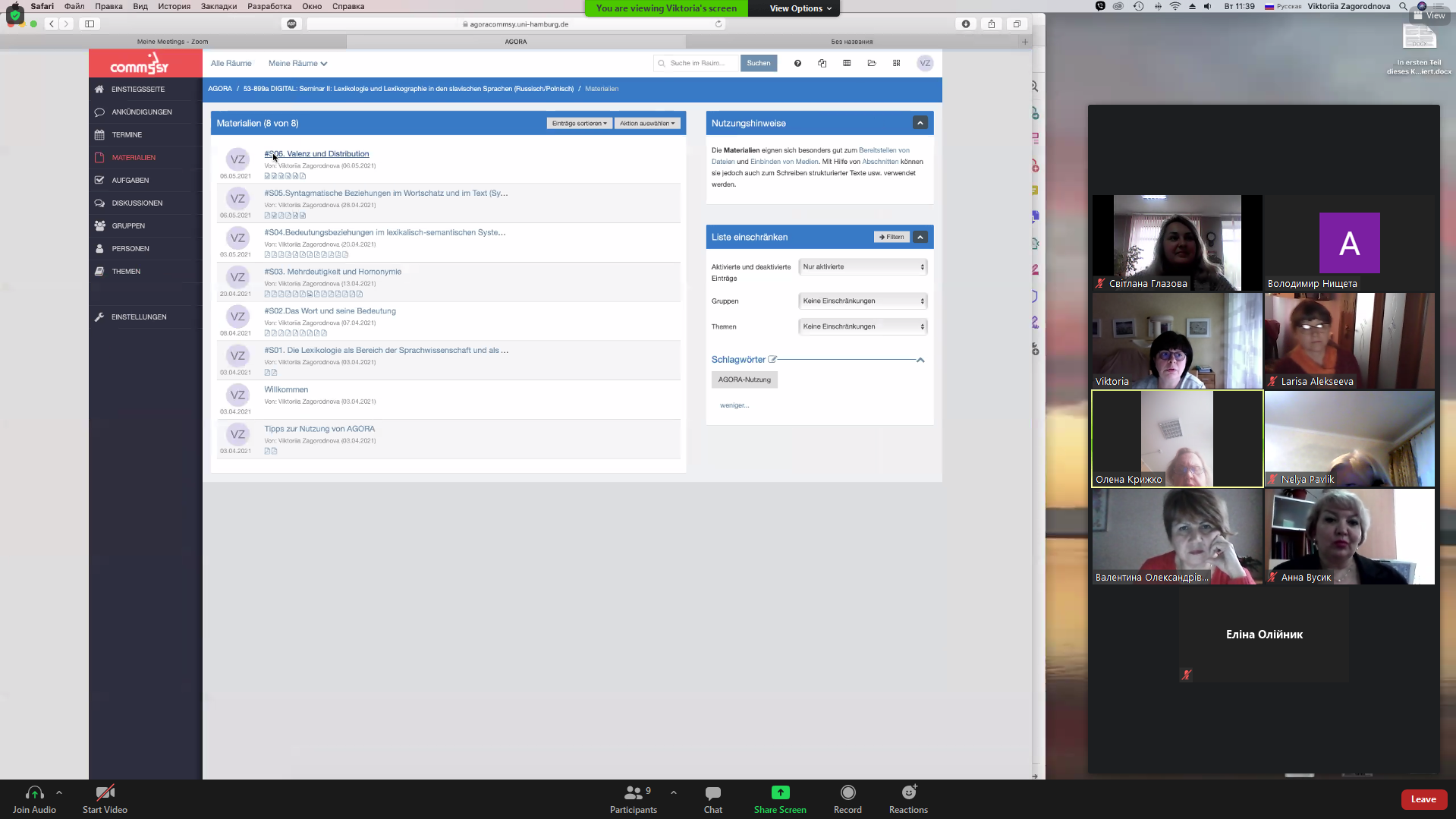
Task: Open the Zoom Chat panel
Action: tap(712, 799)
